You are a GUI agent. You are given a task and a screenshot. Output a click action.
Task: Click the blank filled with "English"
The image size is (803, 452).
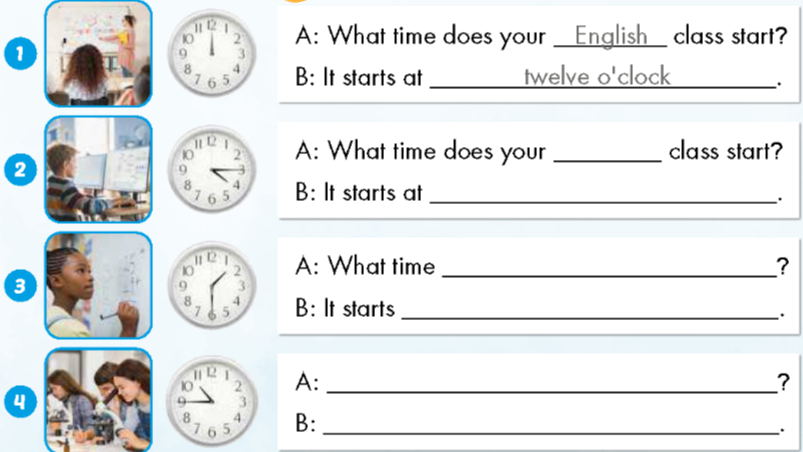tap(610, 38)
